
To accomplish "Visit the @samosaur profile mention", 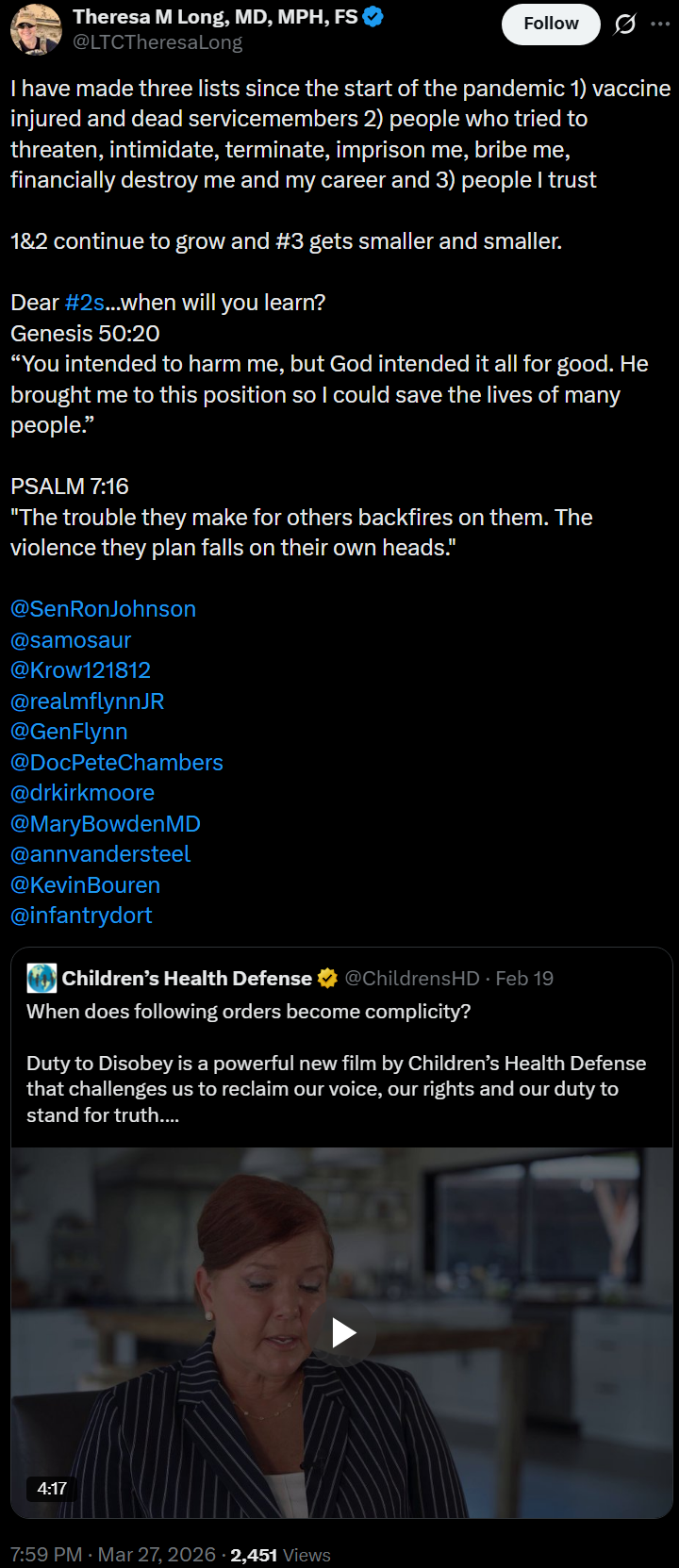I will (x=71, y=640).
